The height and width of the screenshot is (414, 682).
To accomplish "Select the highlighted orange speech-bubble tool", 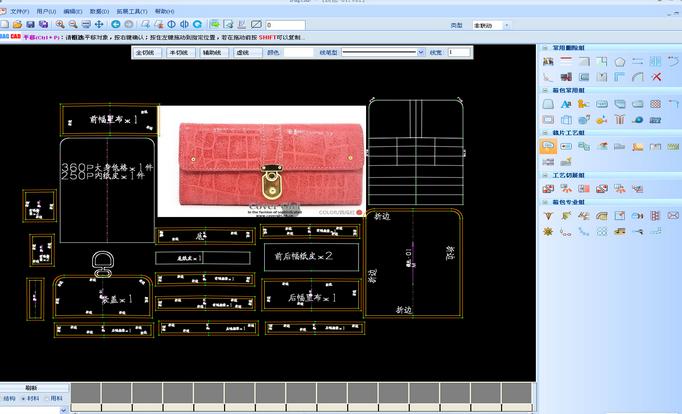I will click(548, 146).
